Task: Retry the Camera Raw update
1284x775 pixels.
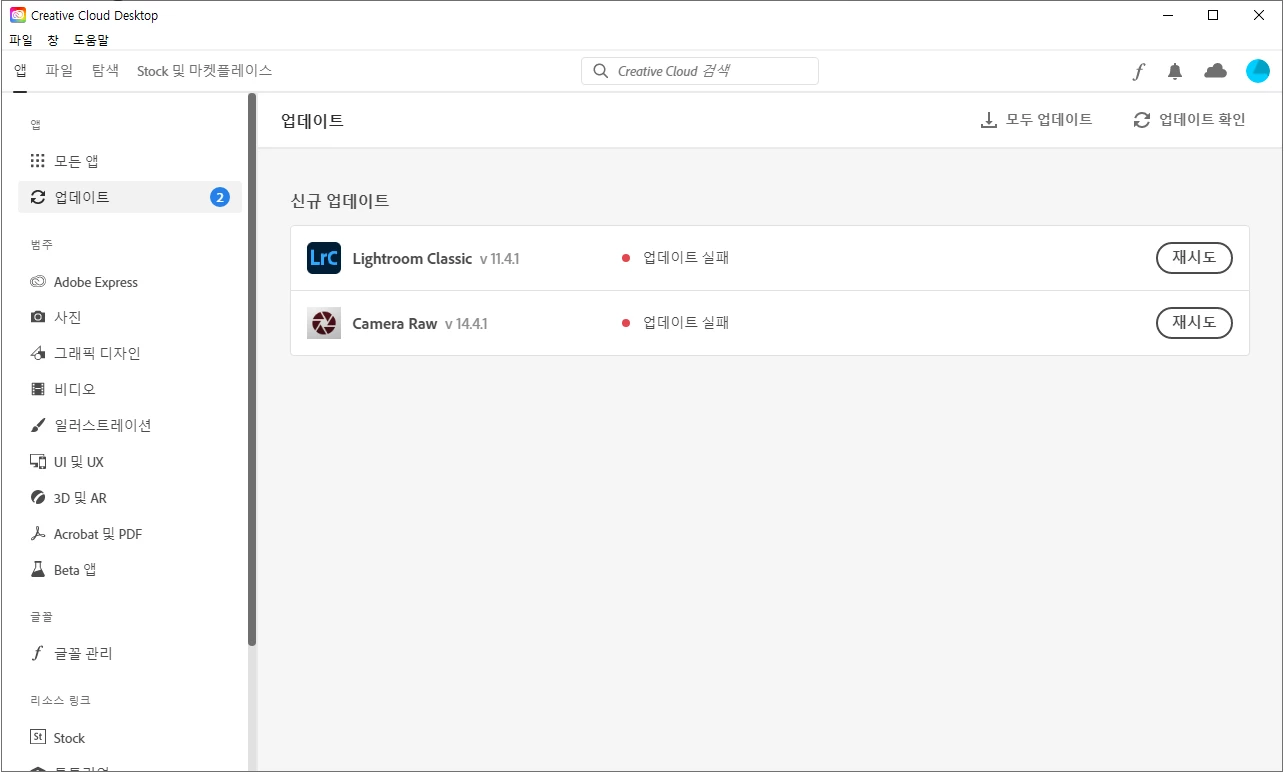Action: pos(1194,323)
